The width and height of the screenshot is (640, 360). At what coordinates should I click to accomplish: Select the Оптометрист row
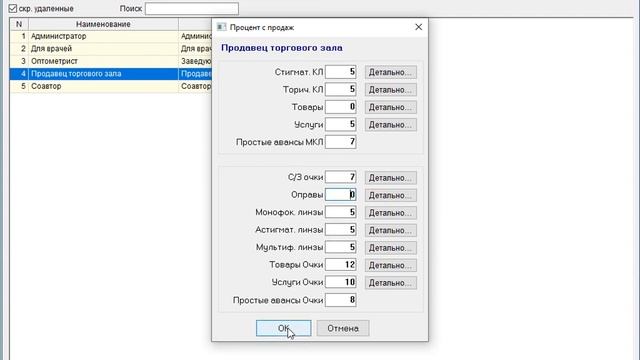pos(111,61)
